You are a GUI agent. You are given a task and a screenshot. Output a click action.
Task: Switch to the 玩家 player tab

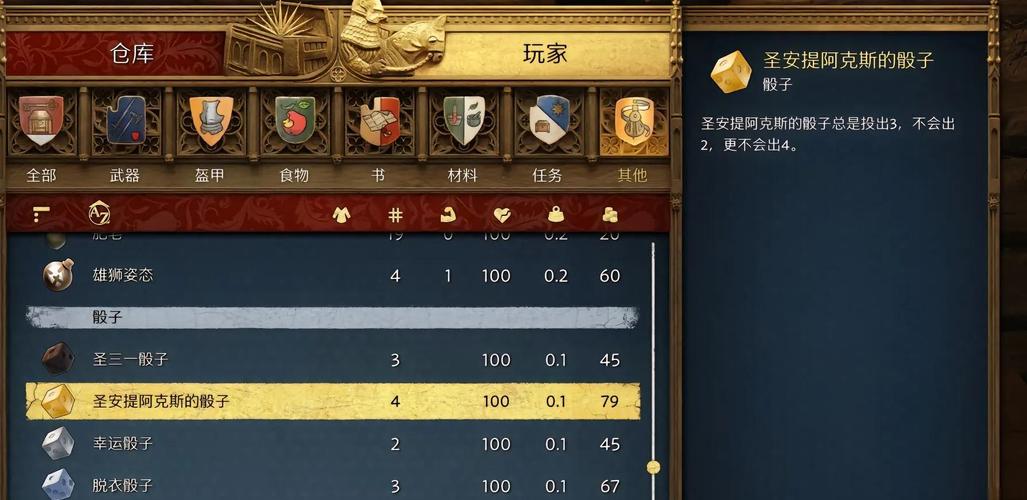click(545, 54)
